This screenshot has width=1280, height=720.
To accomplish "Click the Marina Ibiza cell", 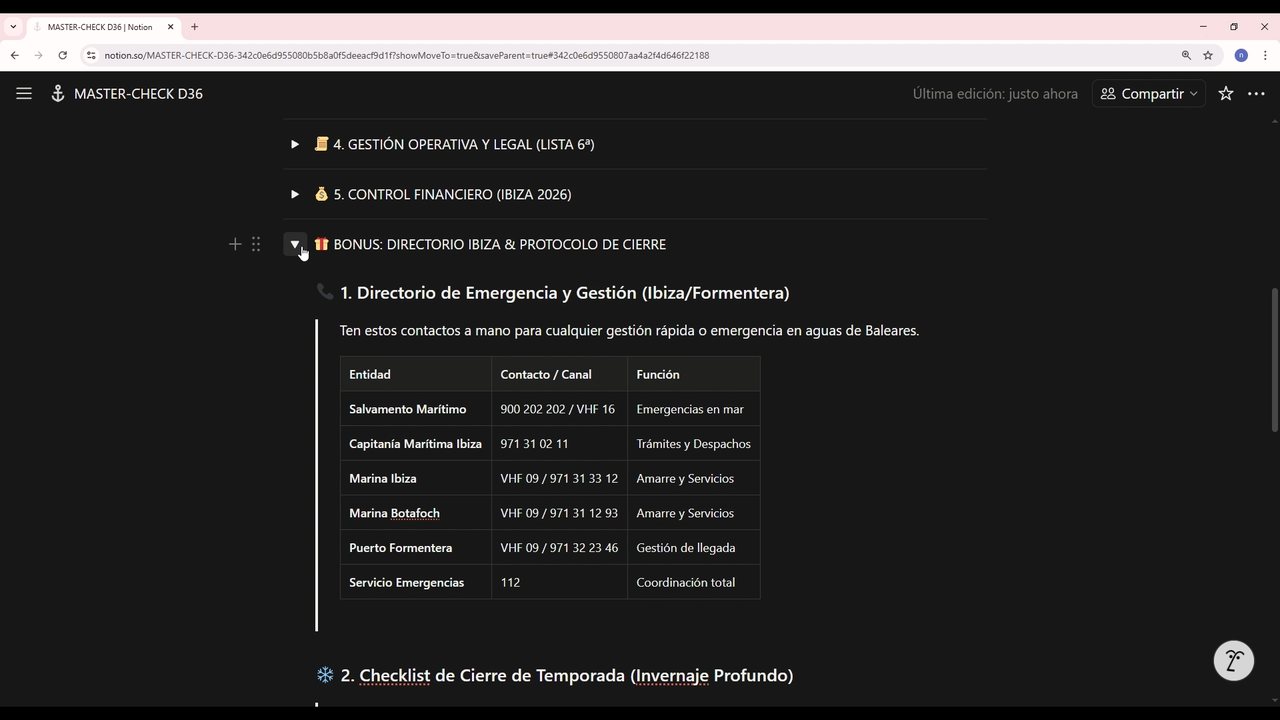I will pos(416,478).
